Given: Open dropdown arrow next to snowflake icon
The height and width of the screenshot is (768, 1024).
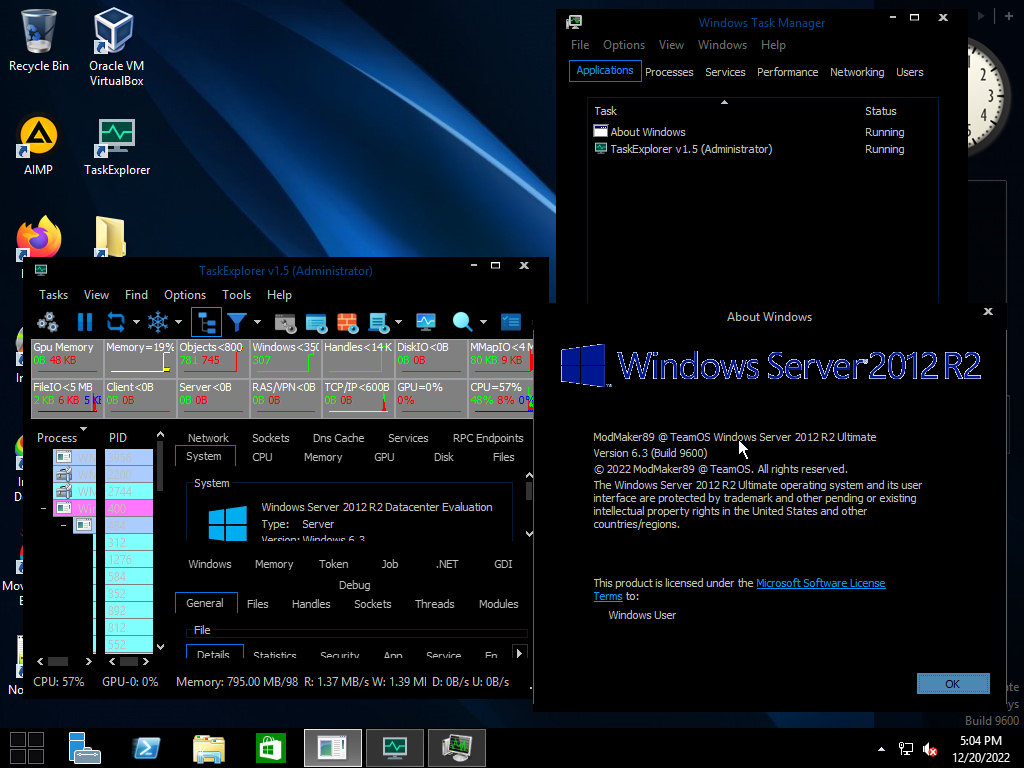Looking at the screenshot, I should point(178,322).
